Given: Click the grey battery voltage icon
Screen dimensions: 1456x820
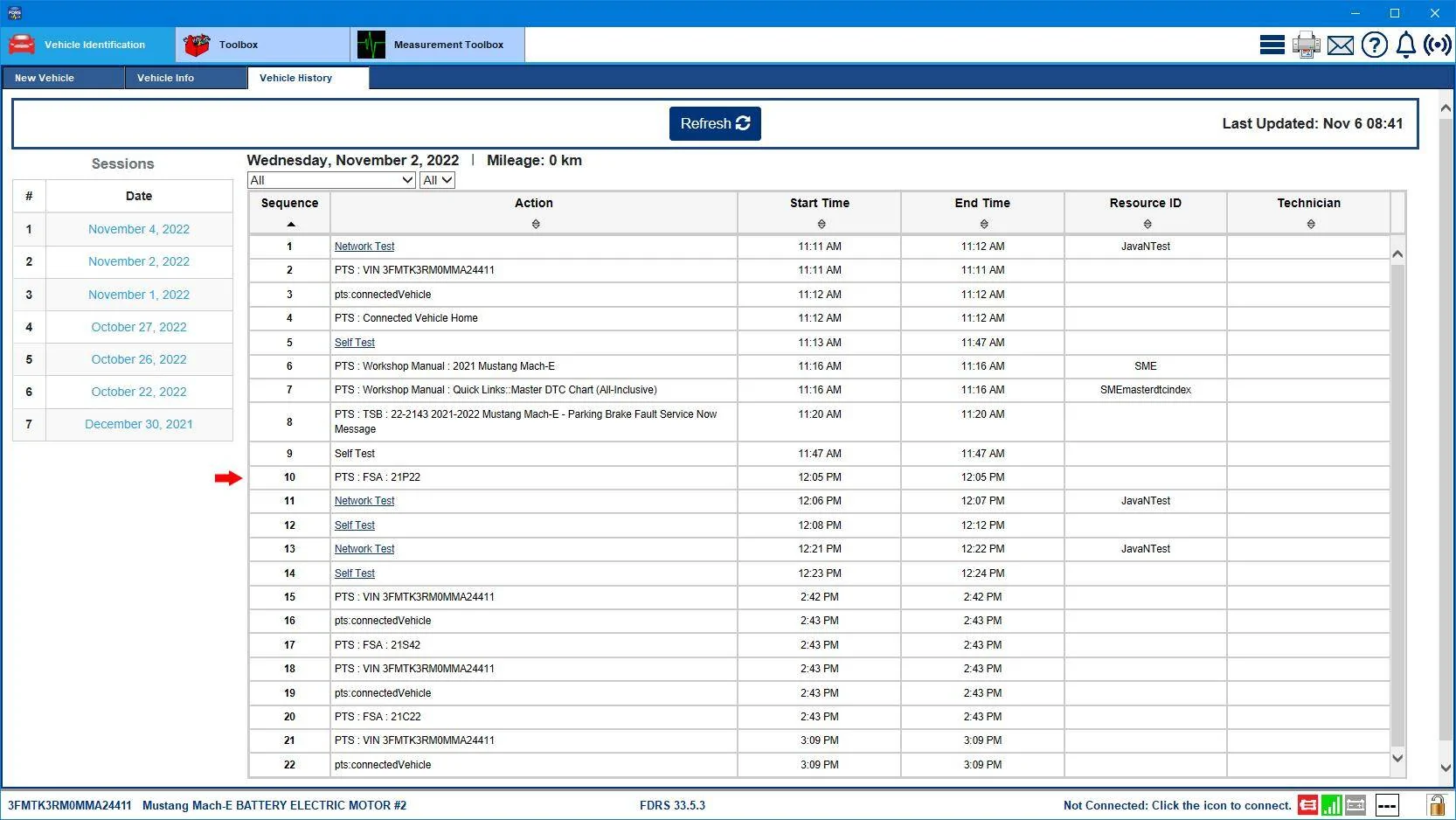Looking at the screenshot, I should (x=1355, y=805).
